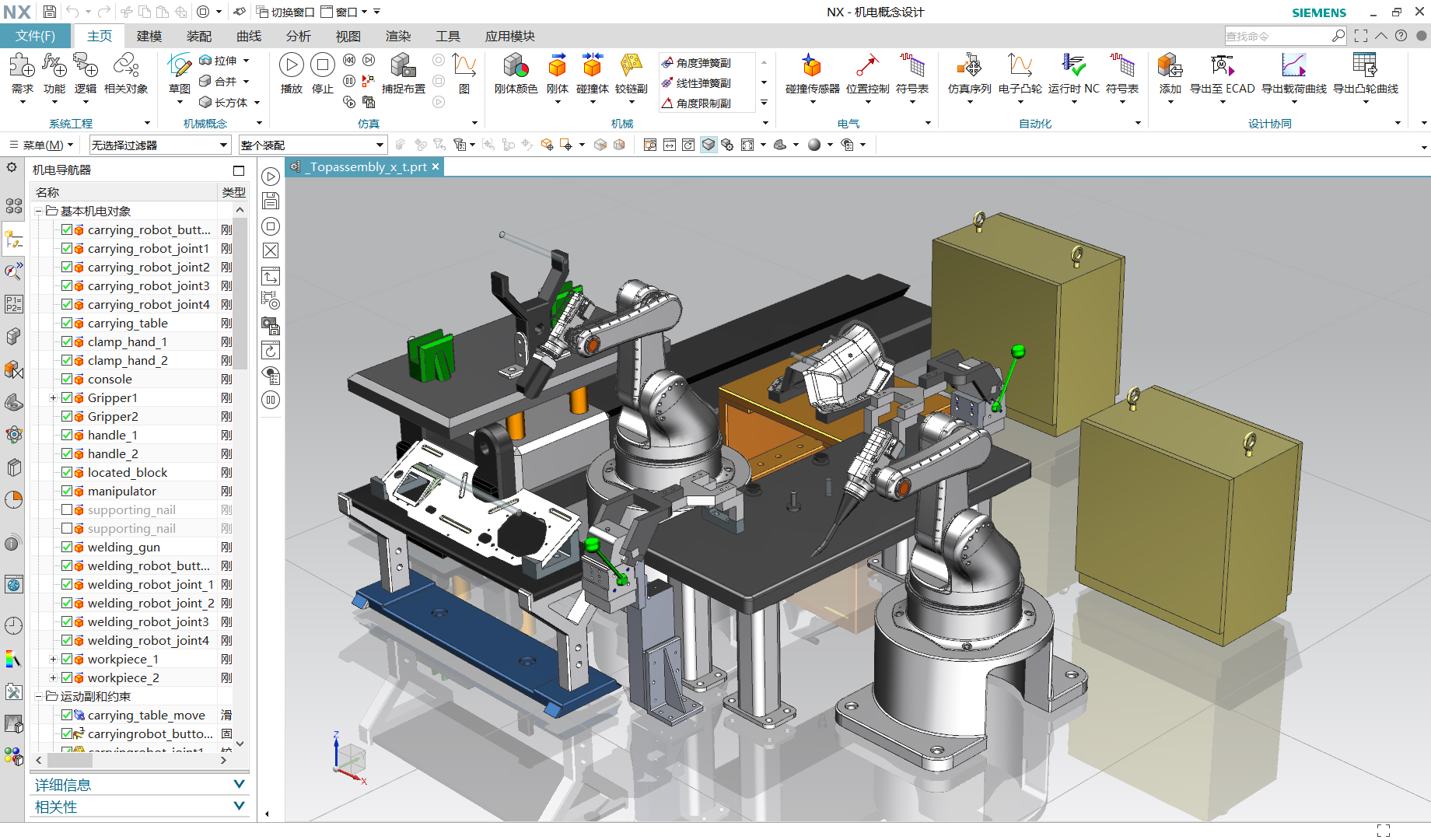Screen dimensions: 1431x840
Task: Click the play icon in the vertical toolbar
Action: [271, 177]
